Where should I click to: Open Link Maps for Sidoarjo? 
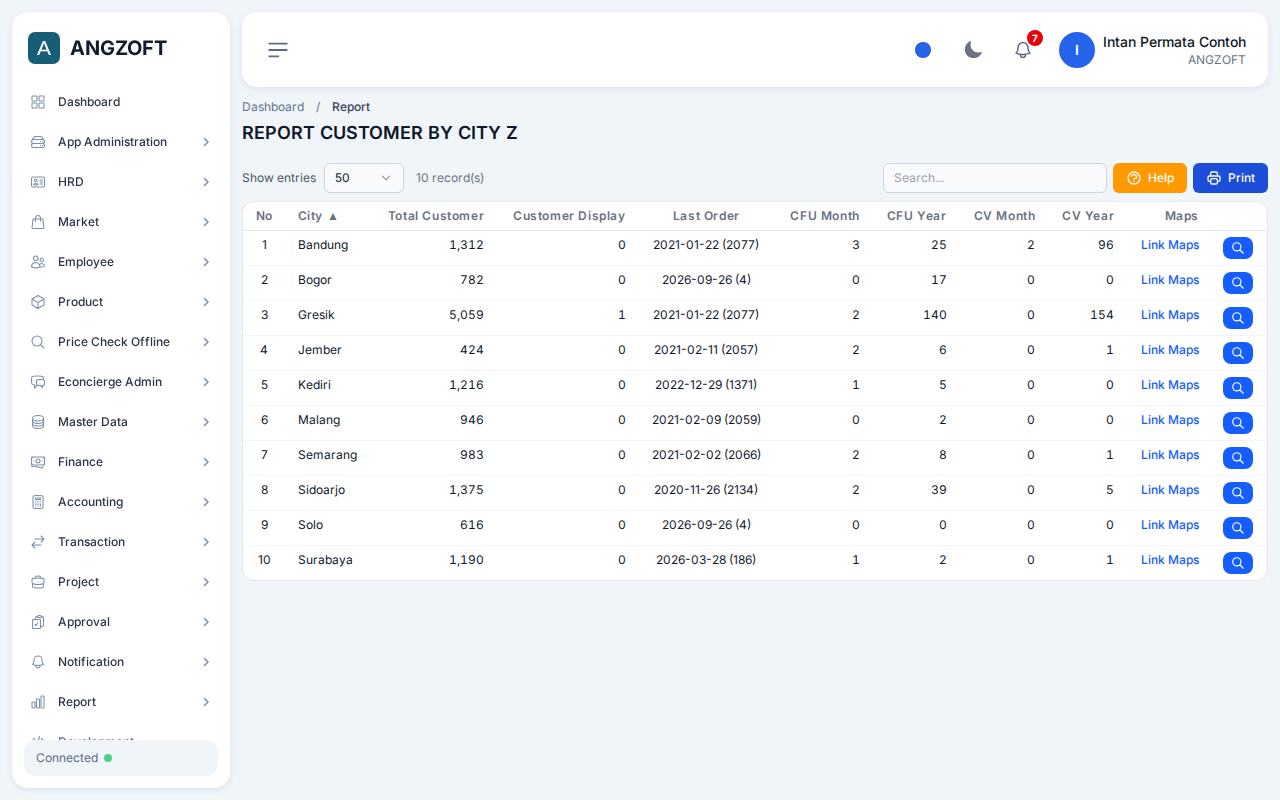1170,490
